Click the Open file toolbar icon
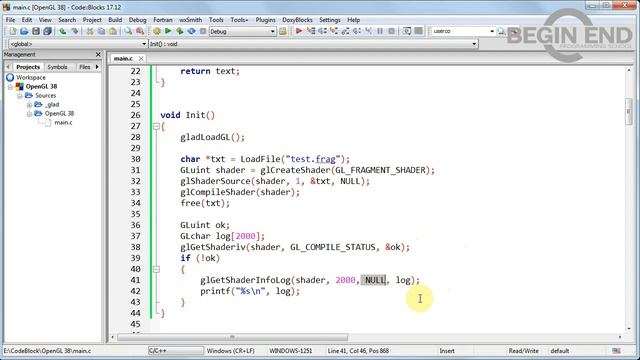This screenshot has width=640, height=360. pos(24,31)
